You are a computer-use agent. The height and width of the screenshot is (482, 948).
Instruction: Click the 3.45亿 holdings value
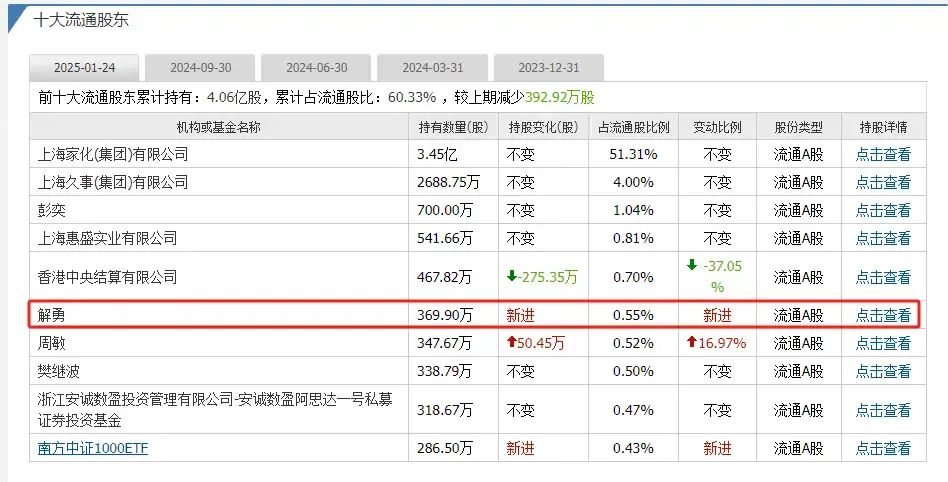[437, 154]
